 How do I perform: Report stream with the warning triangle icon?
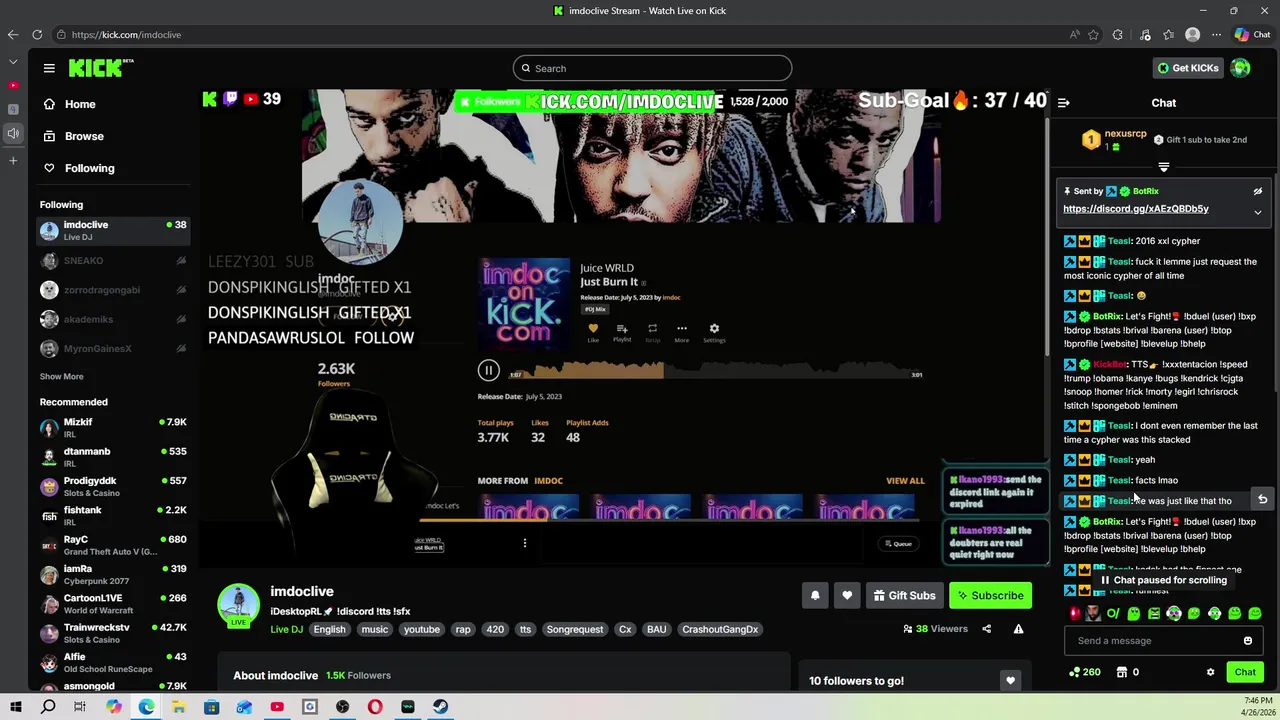tap(1018, 629)
